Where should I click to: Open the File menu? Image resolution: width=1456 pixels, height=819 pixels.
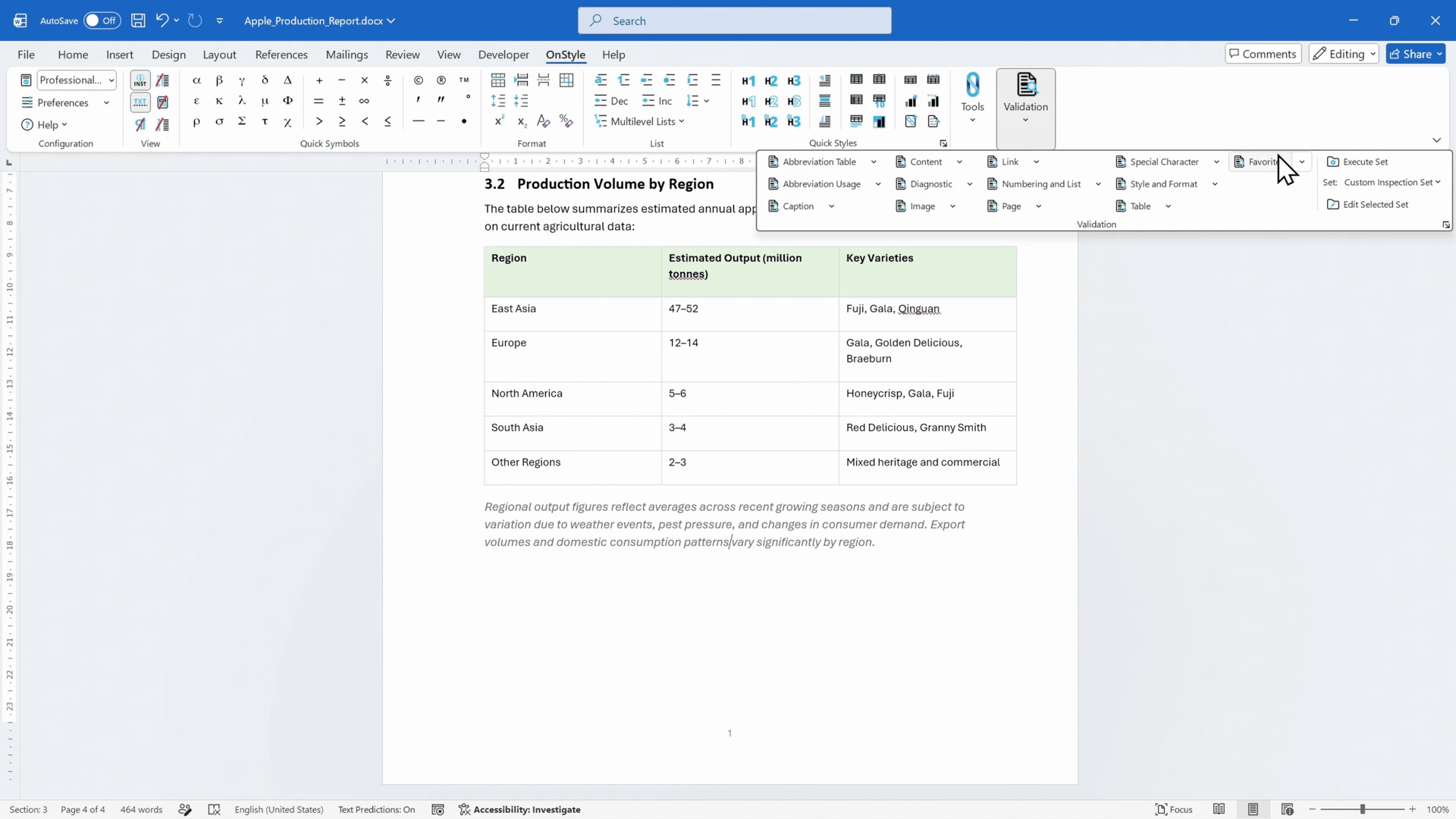pos(26,55)
